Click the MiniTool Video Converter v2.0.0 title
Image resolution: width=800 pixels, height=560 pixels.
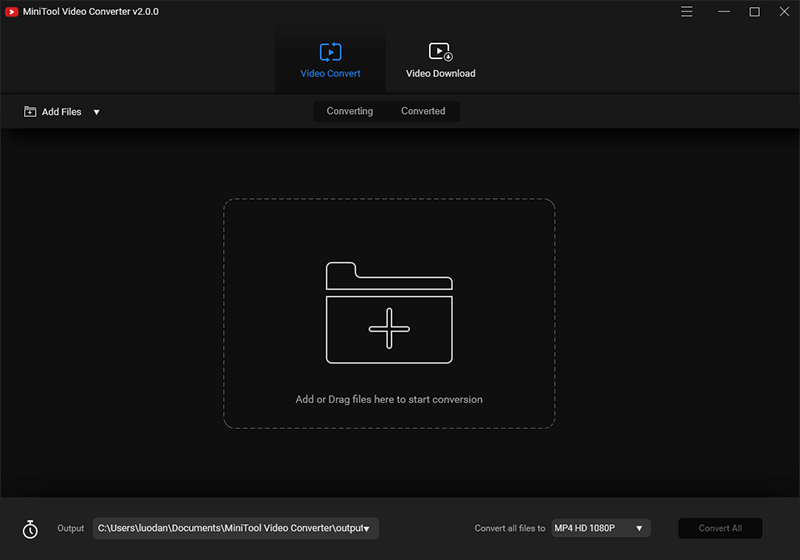[91, 11]
